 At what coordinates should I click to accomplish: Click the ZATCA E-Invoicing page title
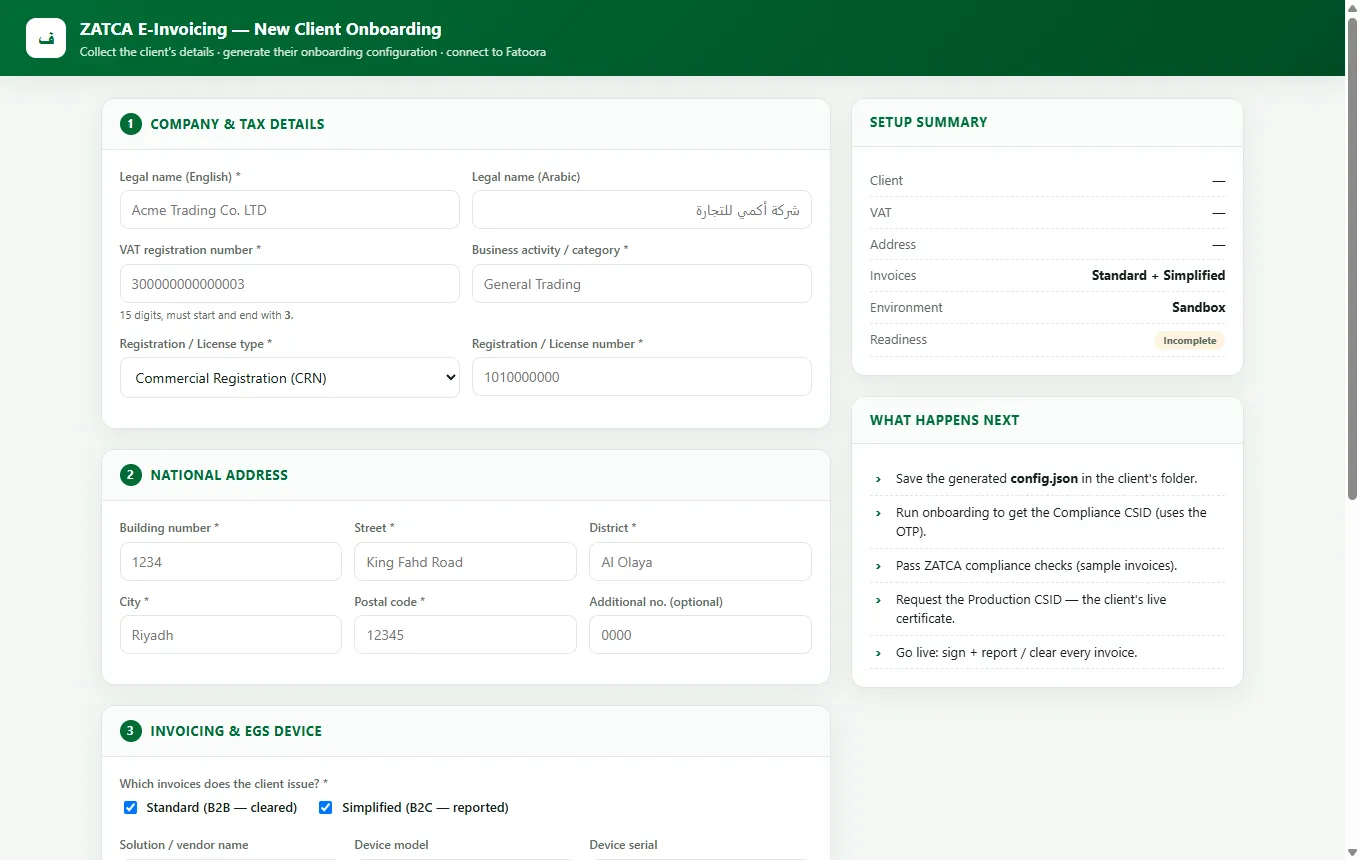coord(260,29)
